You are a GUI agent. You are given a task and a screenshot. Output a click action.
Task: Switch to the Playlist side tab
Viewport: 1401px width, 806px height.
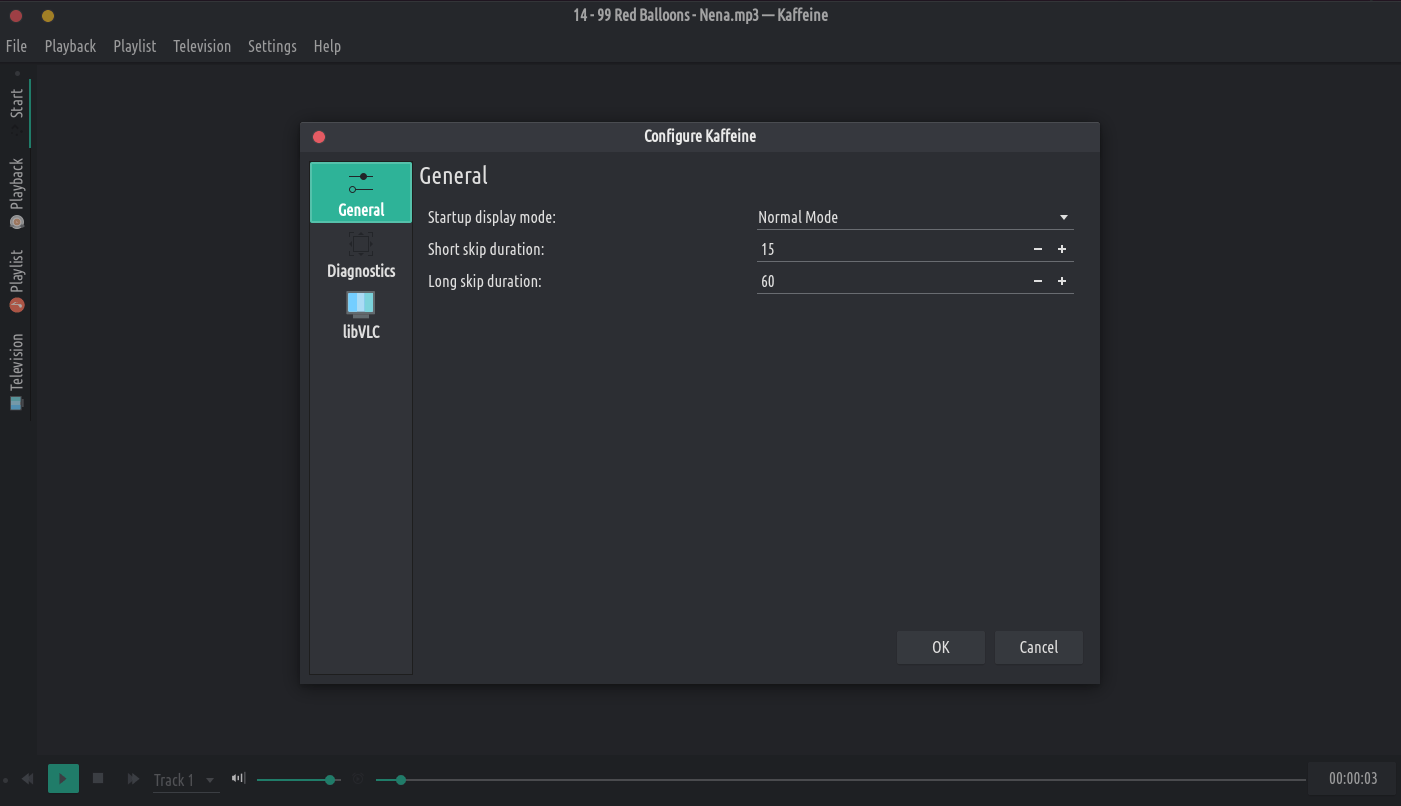pyautogui.click(x=17, y=281)
